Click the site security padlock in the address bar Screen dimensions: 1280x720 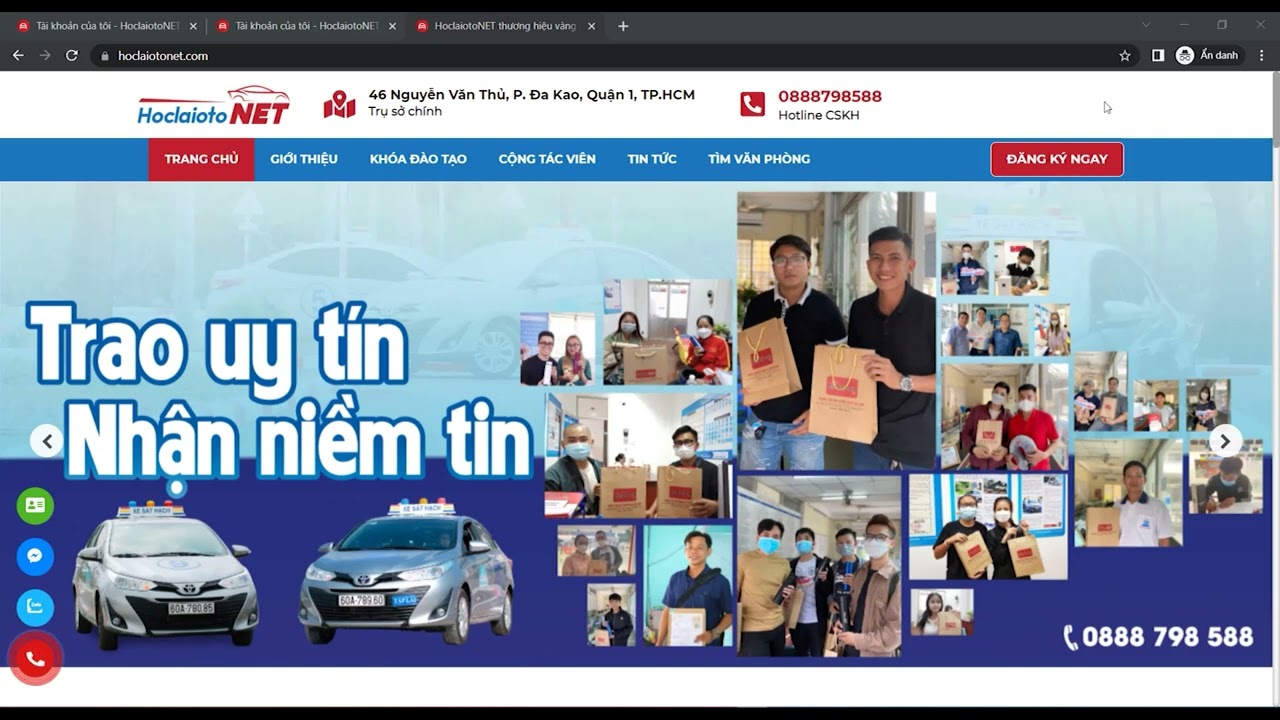[105, 57]
